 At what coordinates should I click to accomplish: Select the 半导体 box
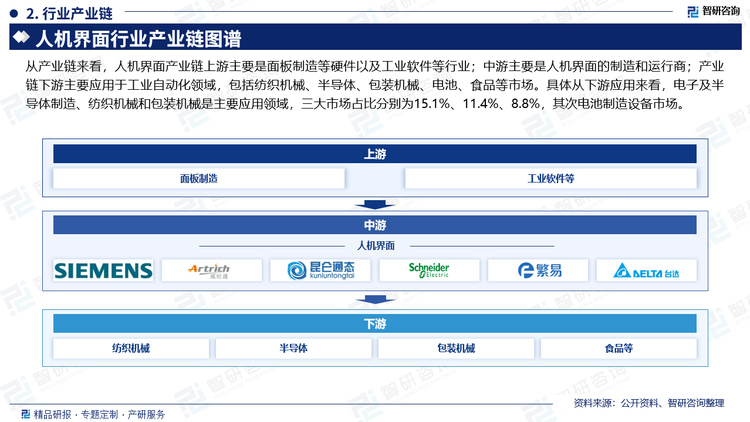[294, 348]
